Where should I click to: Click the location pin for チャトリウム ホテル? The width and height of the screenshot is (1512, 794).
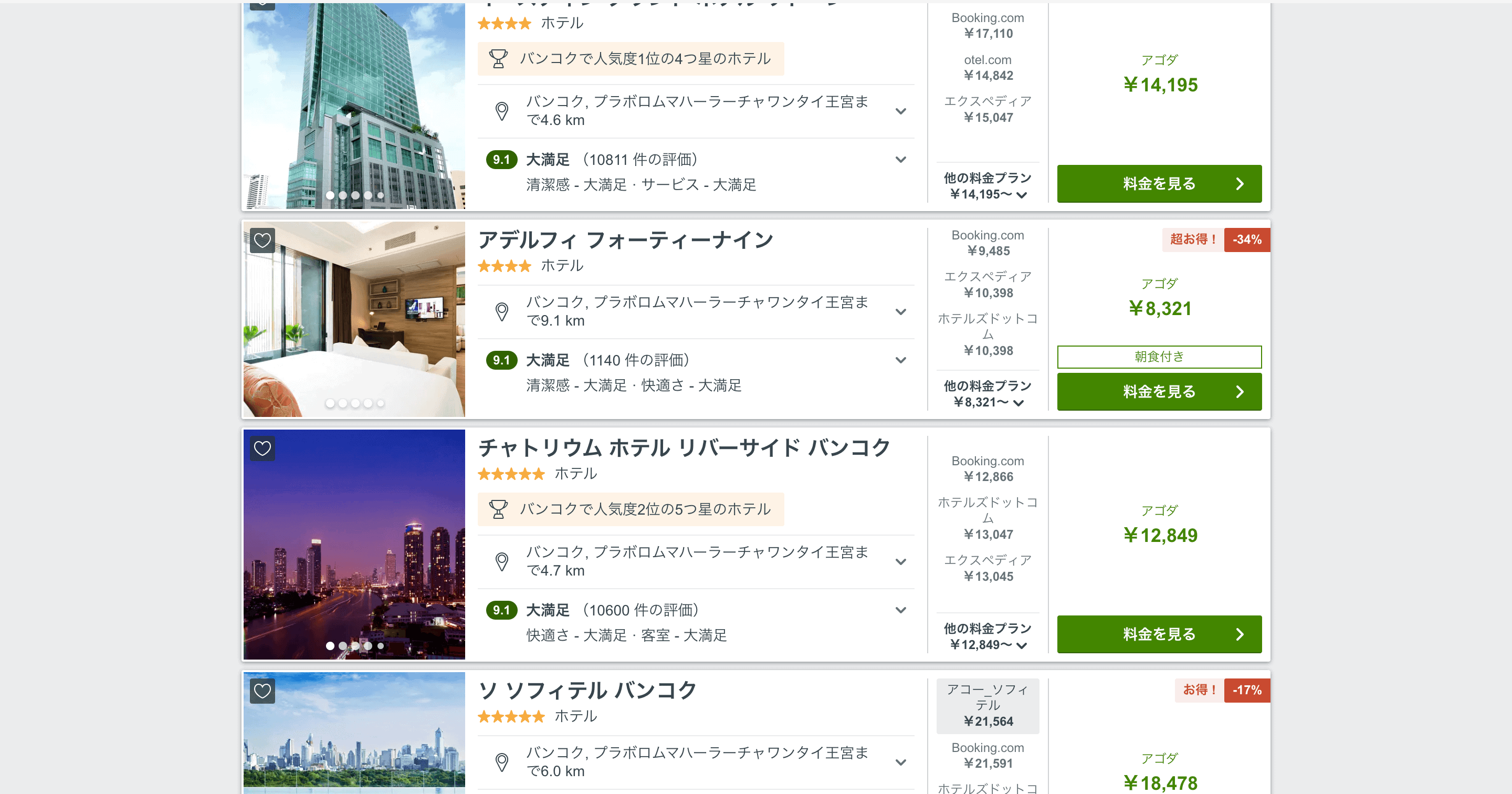point(502,561)
